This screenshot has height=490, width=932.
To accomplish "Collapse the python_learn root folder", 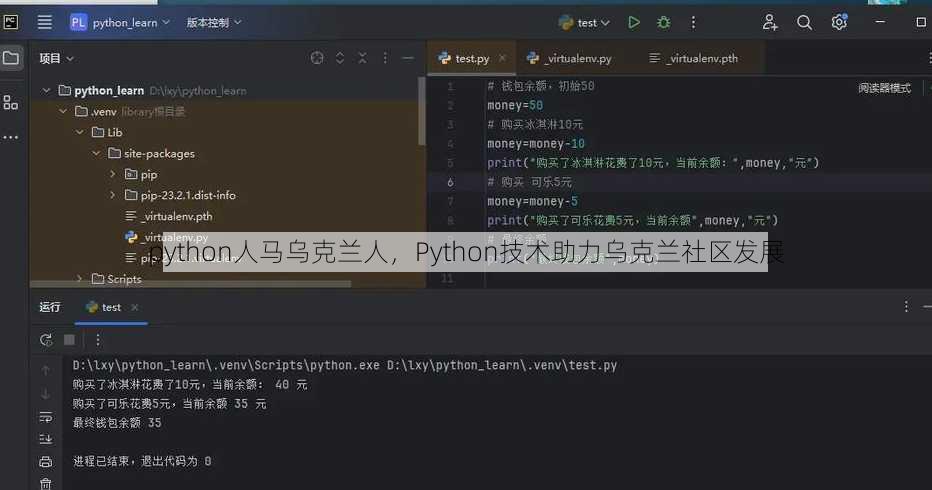I will pos(46,90).
